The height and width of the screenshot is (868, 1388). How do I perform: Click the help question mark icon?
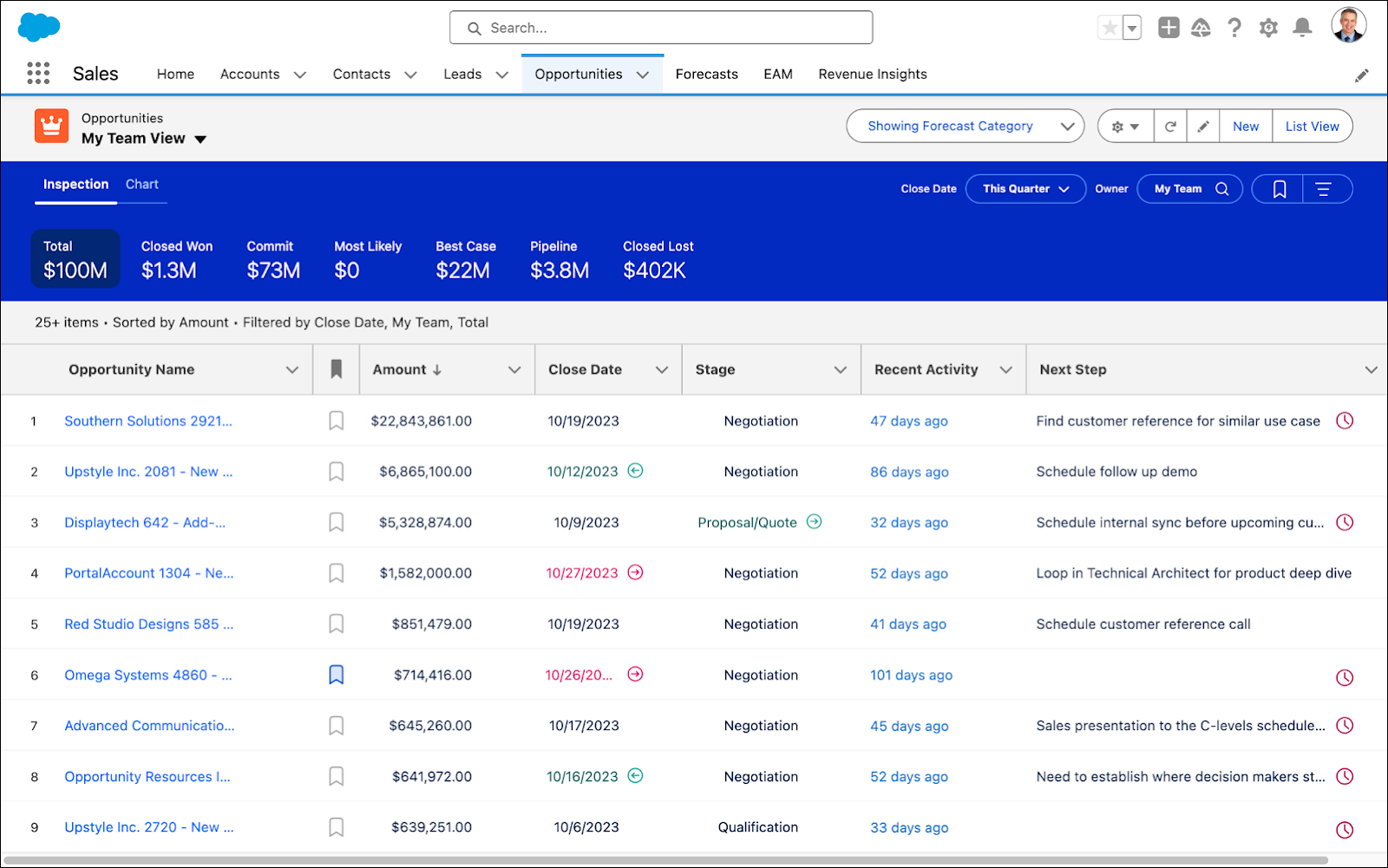pyautogui.click(x=1234, y=28)
